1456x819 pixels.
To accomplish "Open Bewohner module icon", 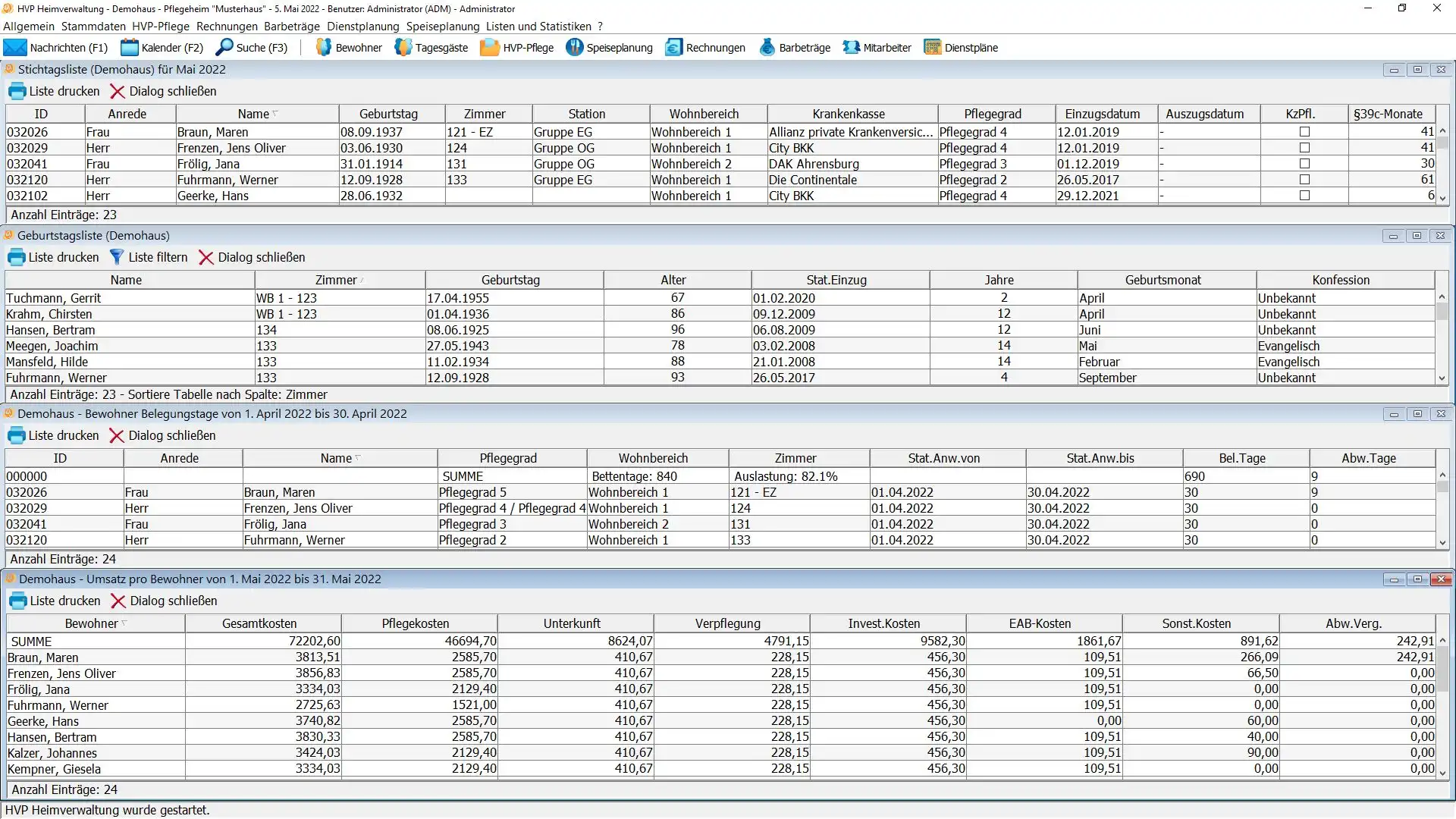I will pos(324,48).
